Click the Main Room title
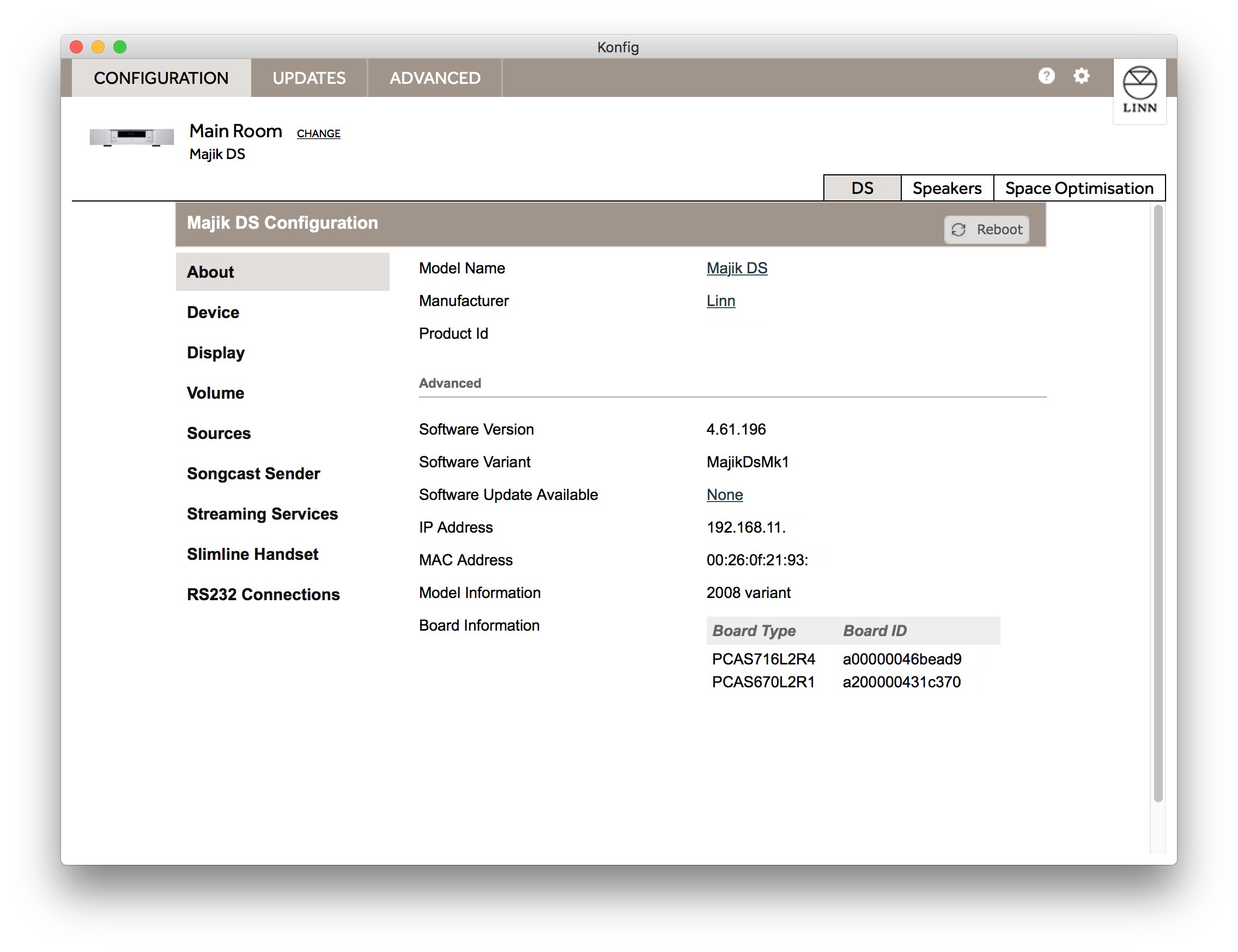This screenshot has width=1238, height=952. 236,131
